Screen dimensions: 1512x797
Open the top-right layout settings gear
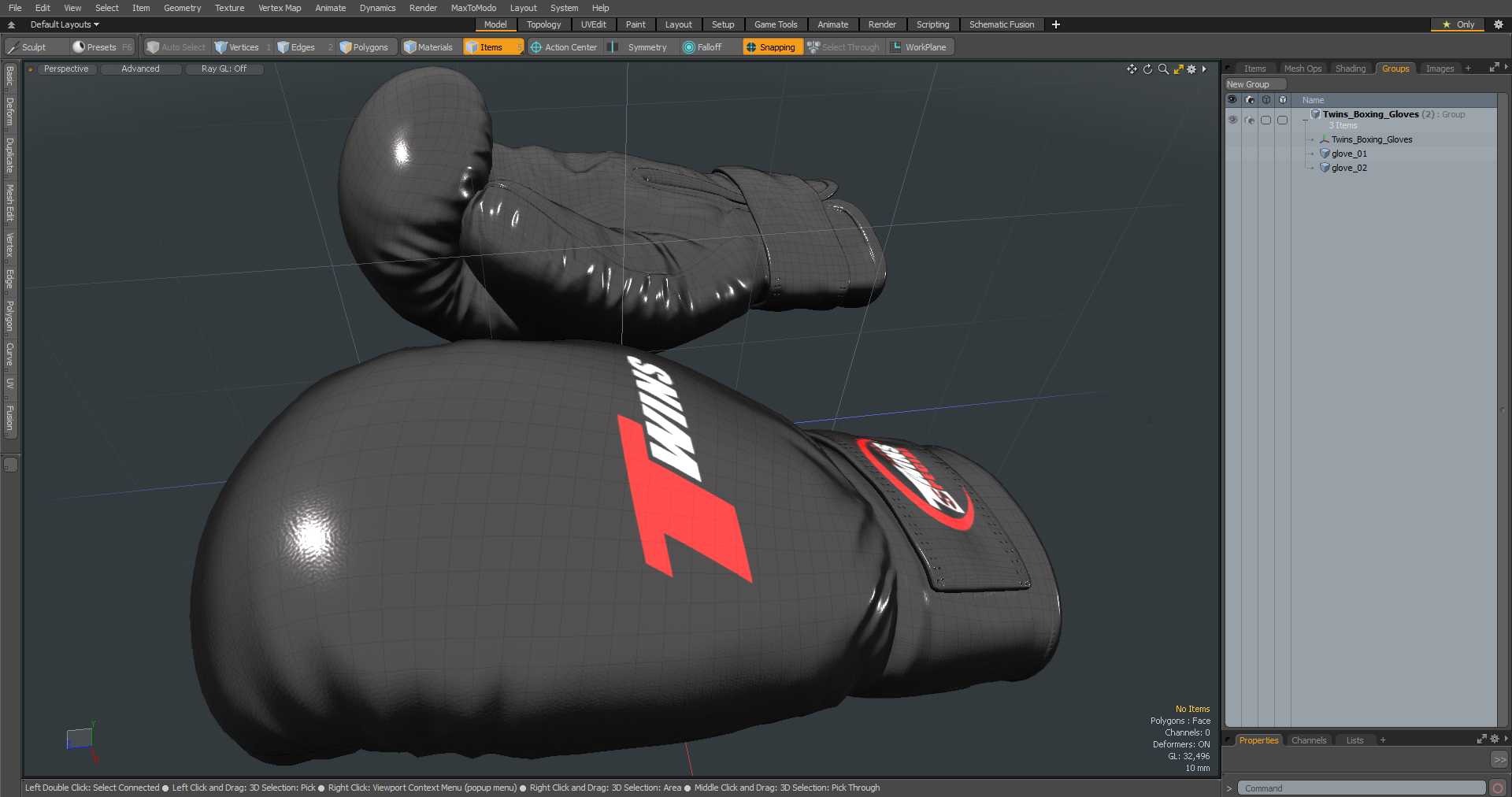pos(1499,24)
